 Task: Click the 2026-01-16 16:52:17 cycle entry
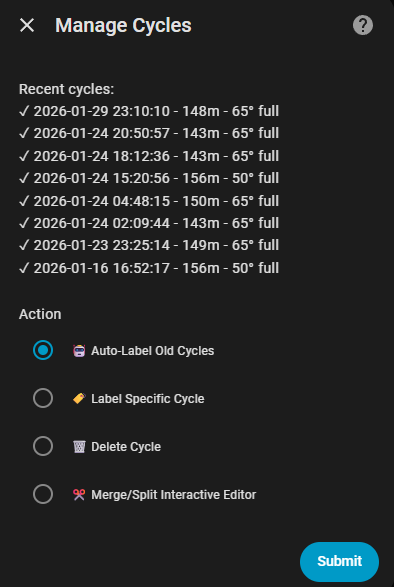(x=149, y=268)
